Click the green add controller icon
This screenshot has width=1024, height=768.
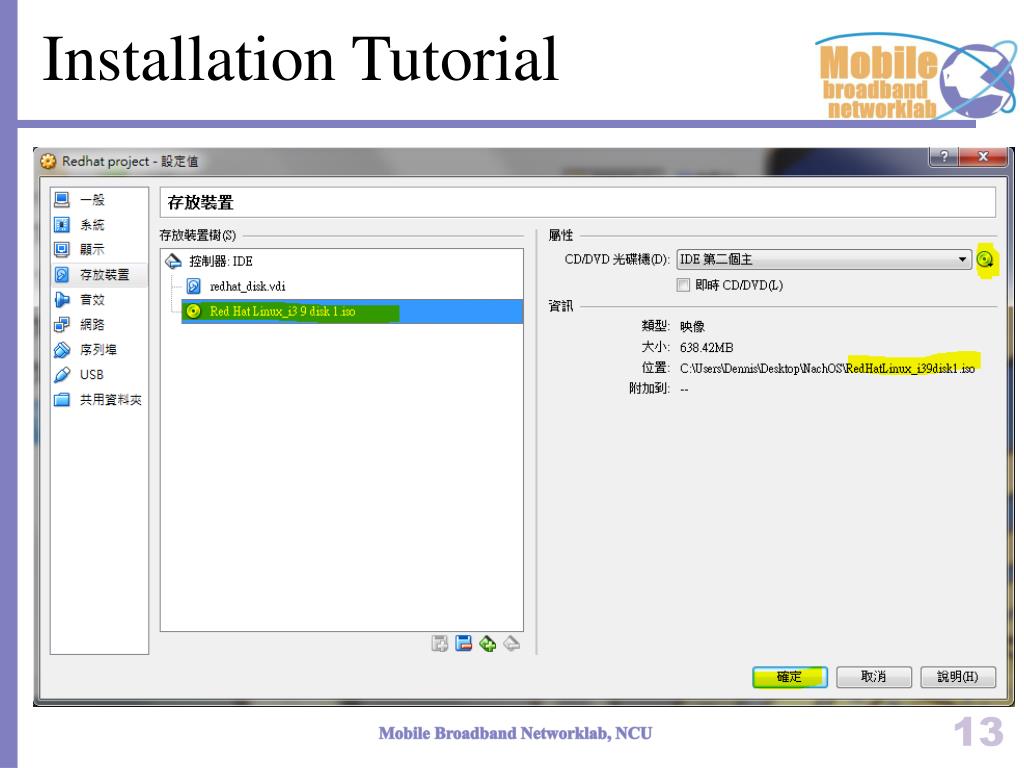(487, 644)
